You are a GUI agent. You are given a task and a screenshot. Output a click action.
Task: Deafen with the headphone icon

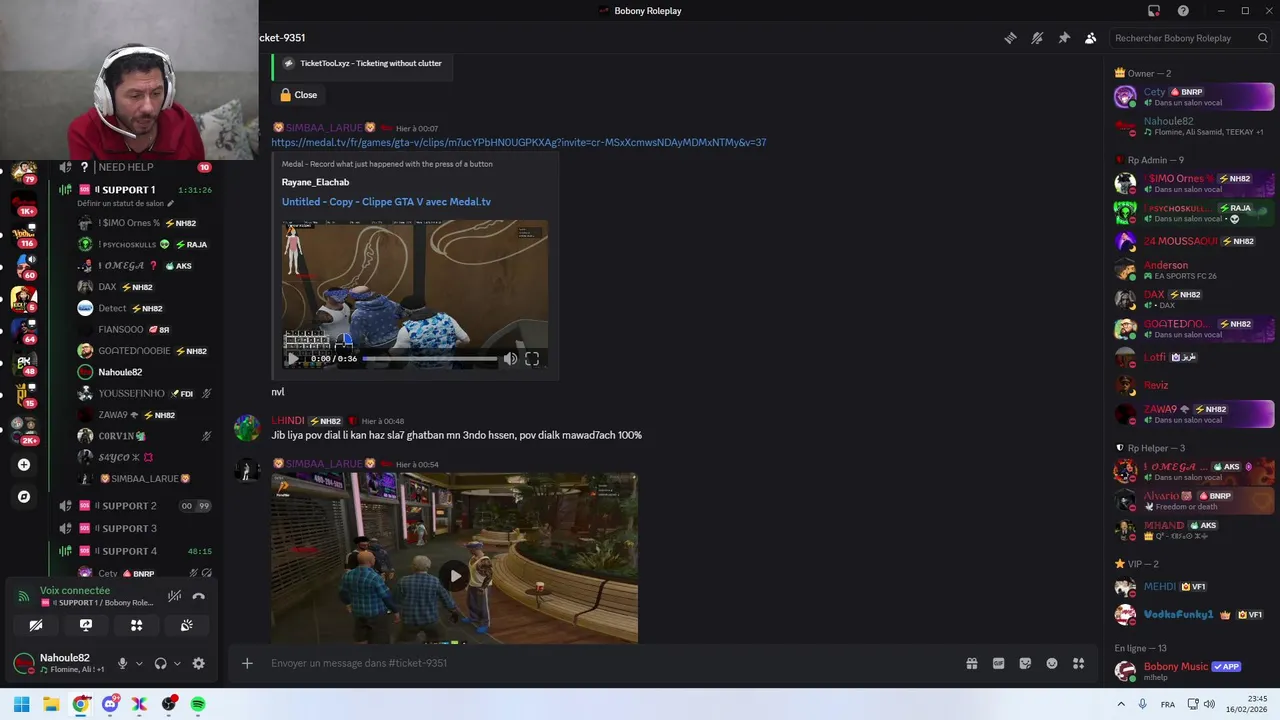(x=160, y=663)
